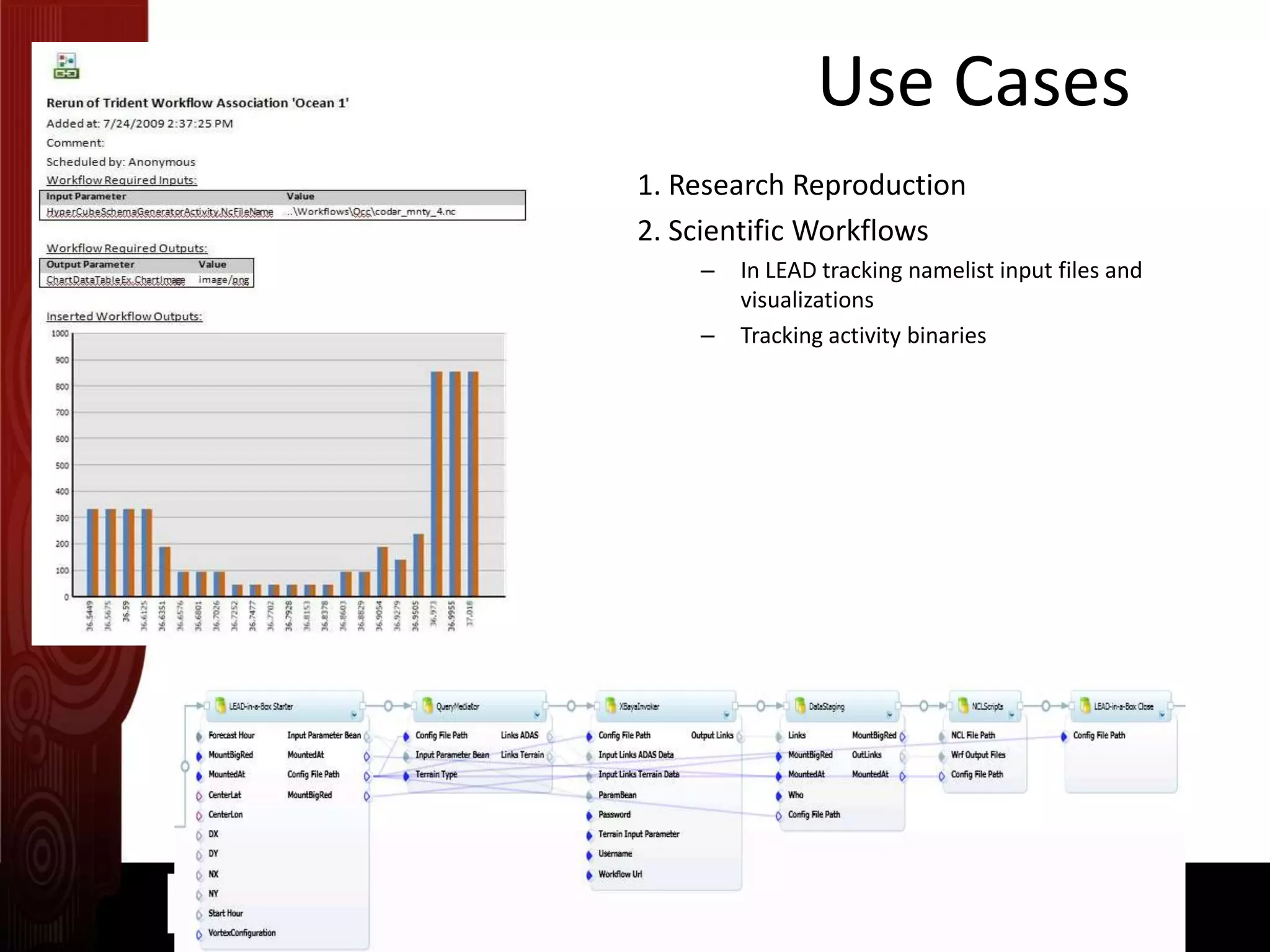Click the Terrain Input Parameter row in XBayaInvoker
The width and height of the screenshot is (1270, 952).
pyautogui.click(x=639, y=834)
